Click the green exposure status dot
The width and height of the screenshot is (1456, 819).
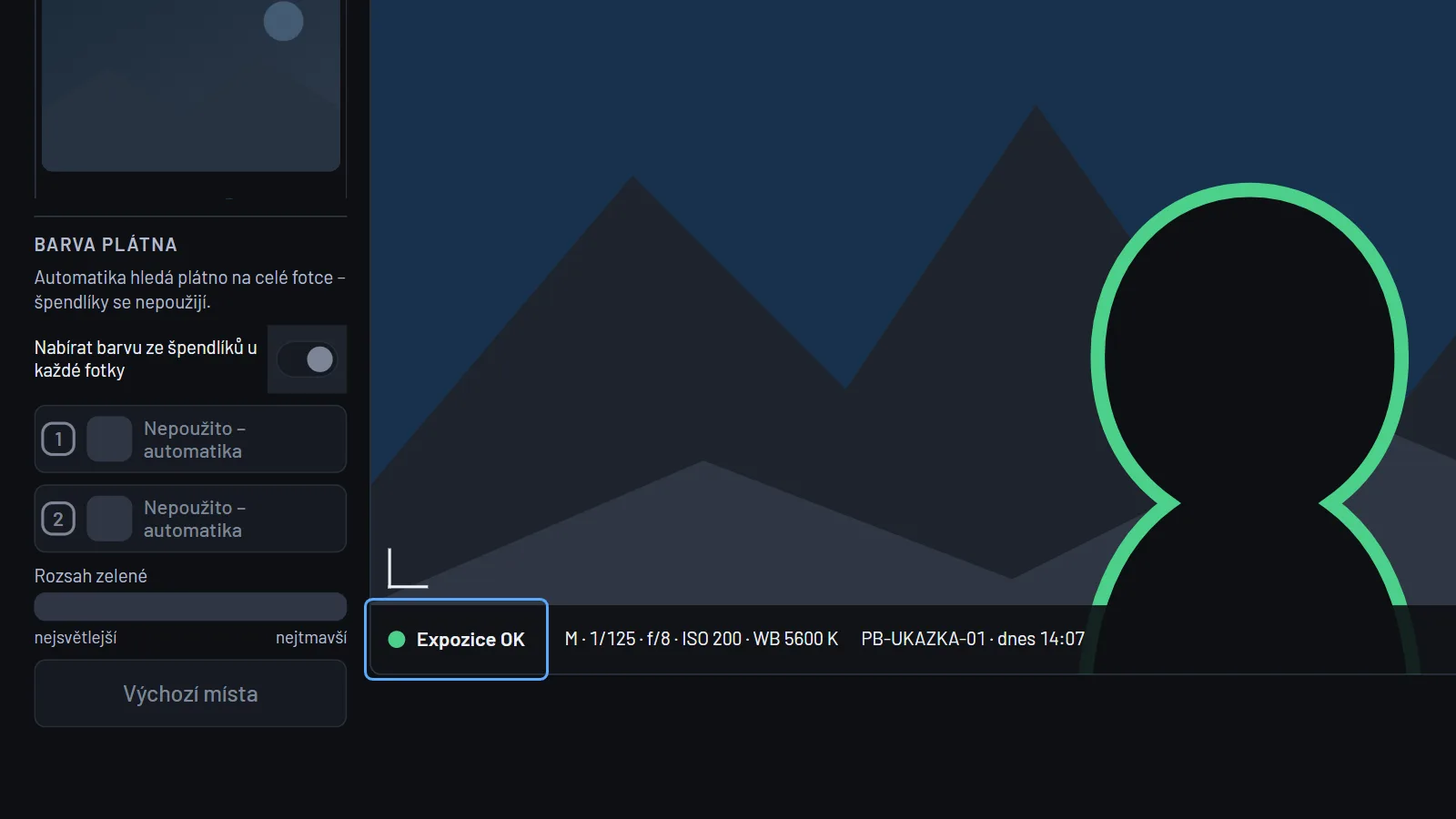(397, 639)
